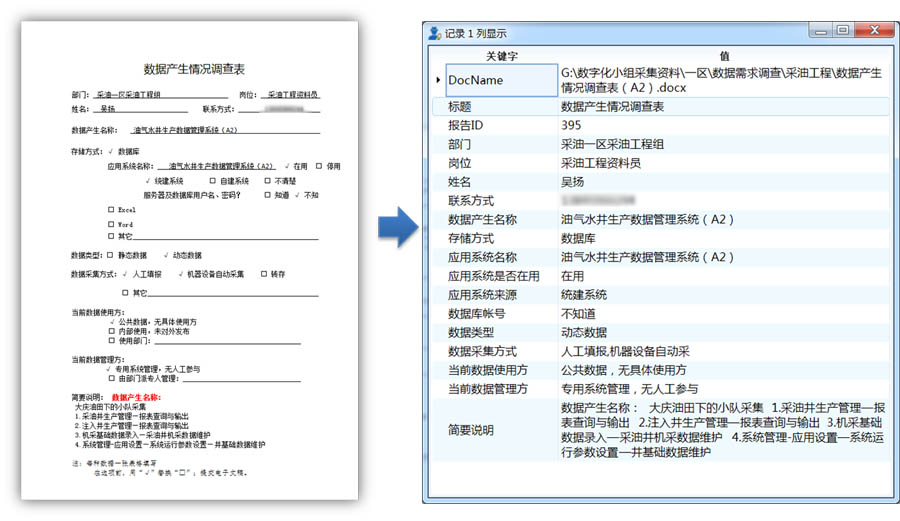The image size is (900, 521).
Task: Select the DocName key cell
Action: (x=501, y=80)
